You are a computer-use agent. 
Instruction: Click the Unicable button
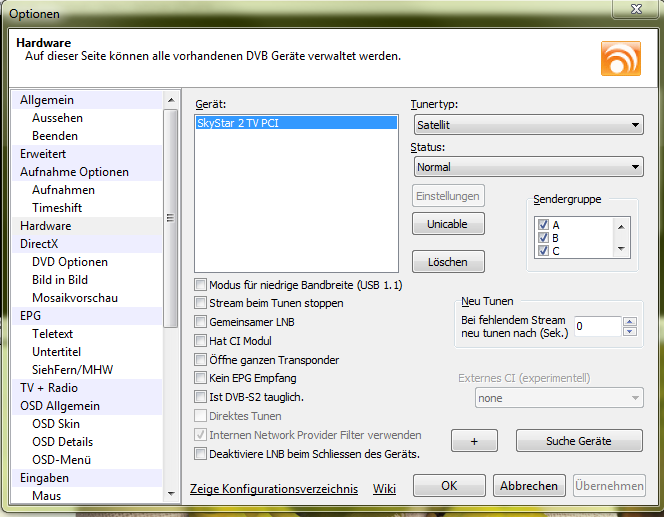coord(447,224)
